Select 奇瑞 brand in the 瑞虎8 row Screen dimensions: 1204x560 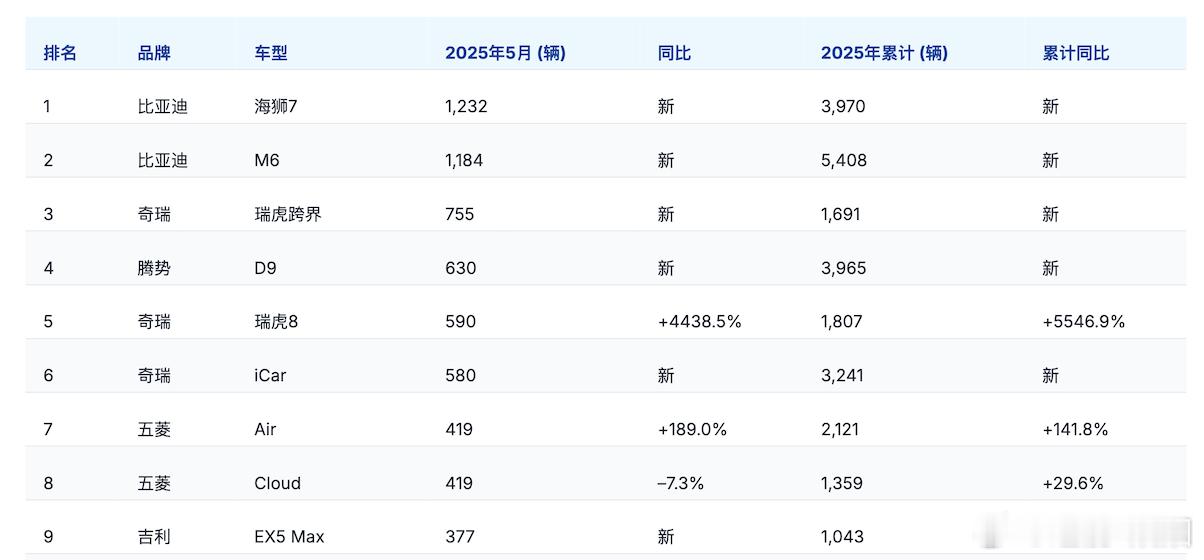(x=154, y=322)
